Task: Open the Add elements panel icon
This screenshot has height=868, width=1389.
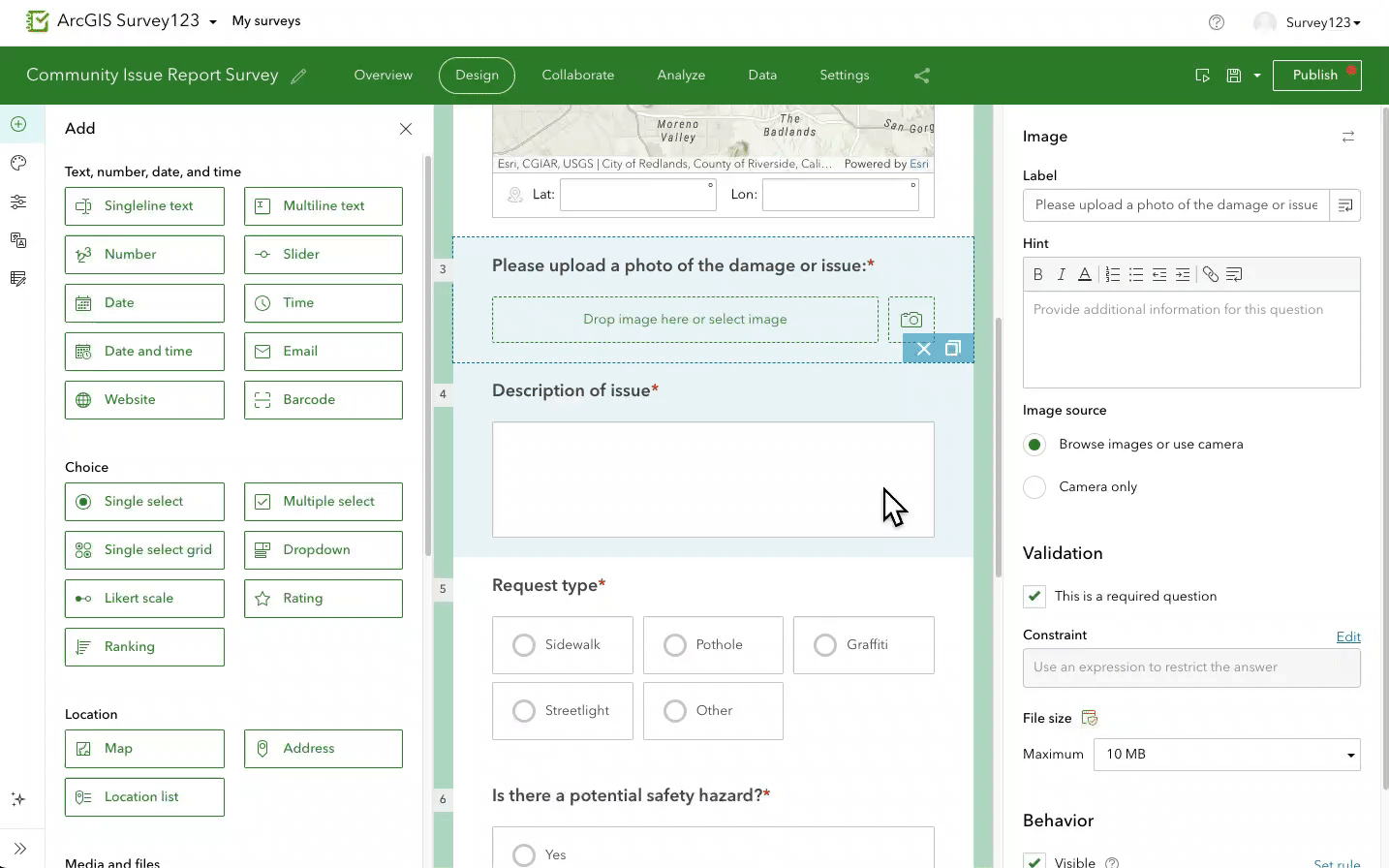Action: [18, 124]
